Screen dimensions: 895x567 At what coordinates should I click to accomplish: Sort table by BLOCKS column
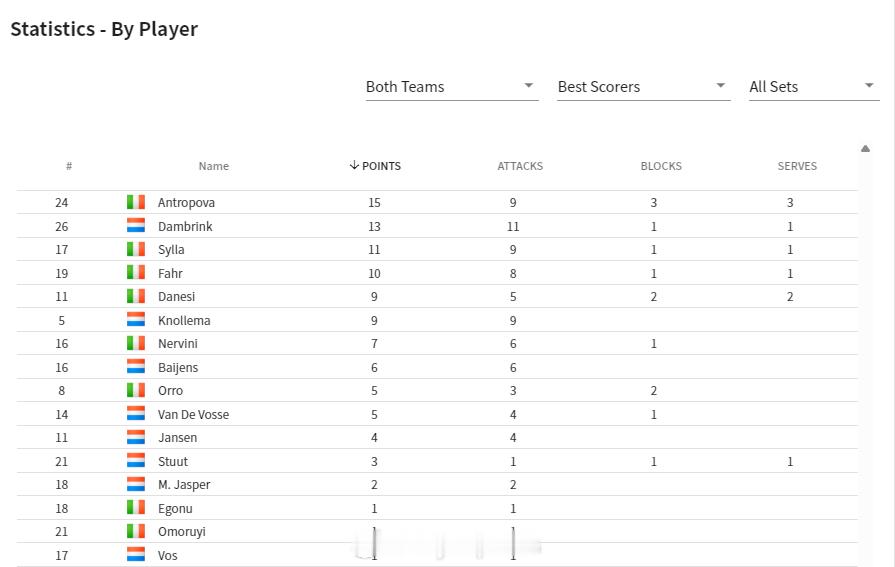pos(661,166)
